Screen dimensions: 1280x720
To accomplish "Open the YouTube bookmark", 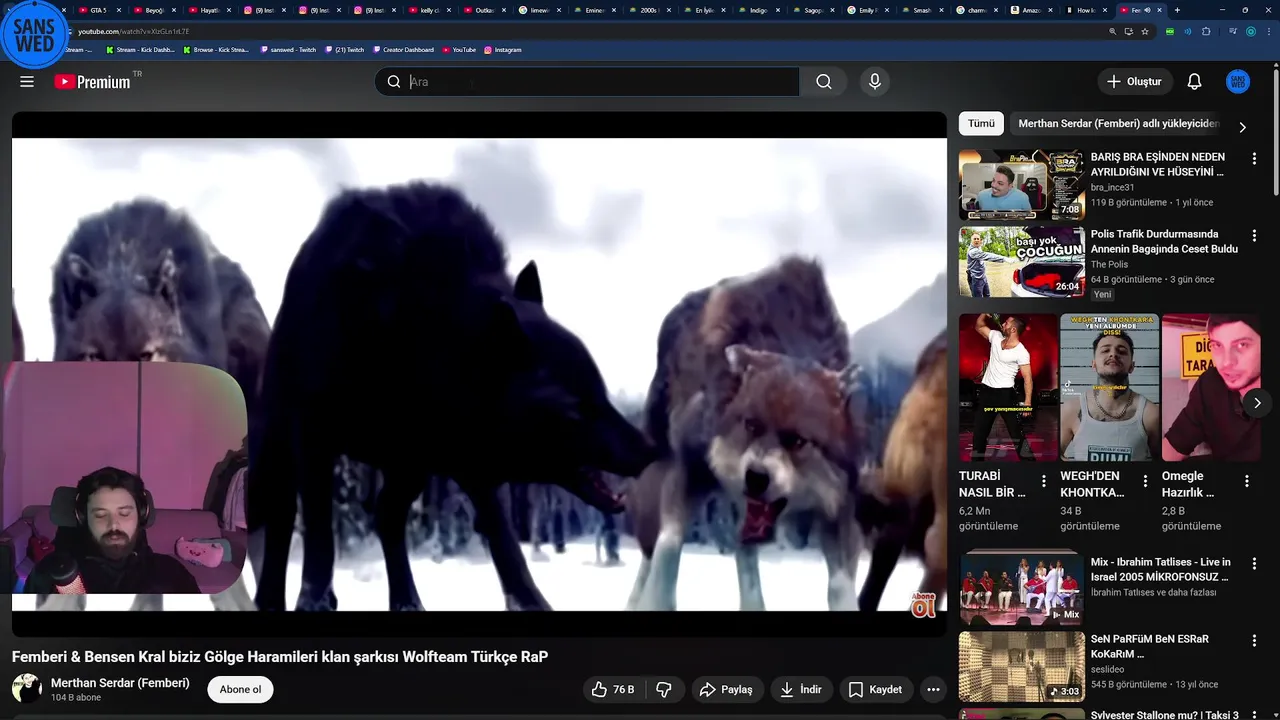I will pos(459,49).
